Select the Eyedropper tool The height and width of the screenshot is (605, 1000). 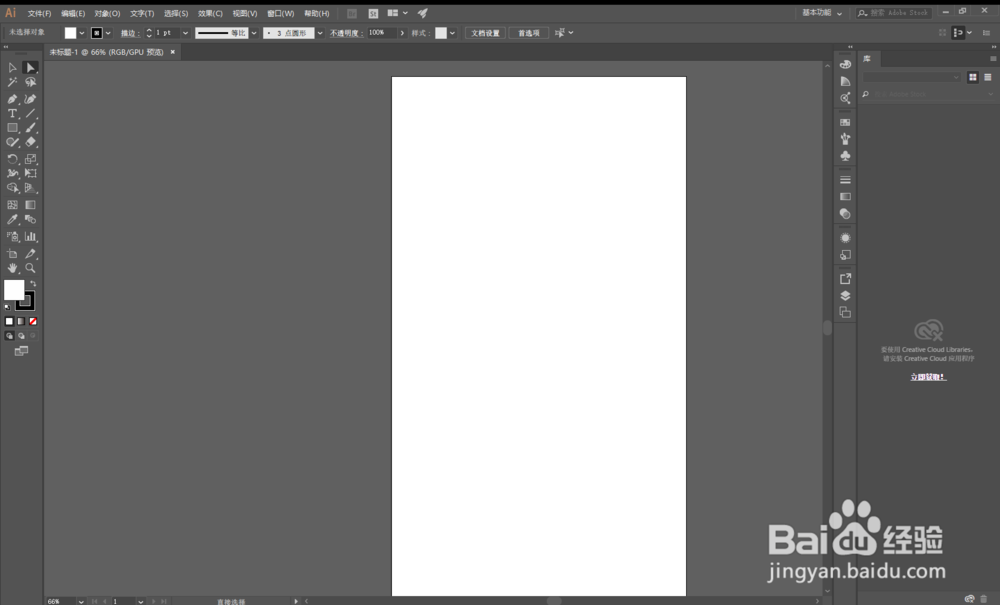click(x=12, y=219)
